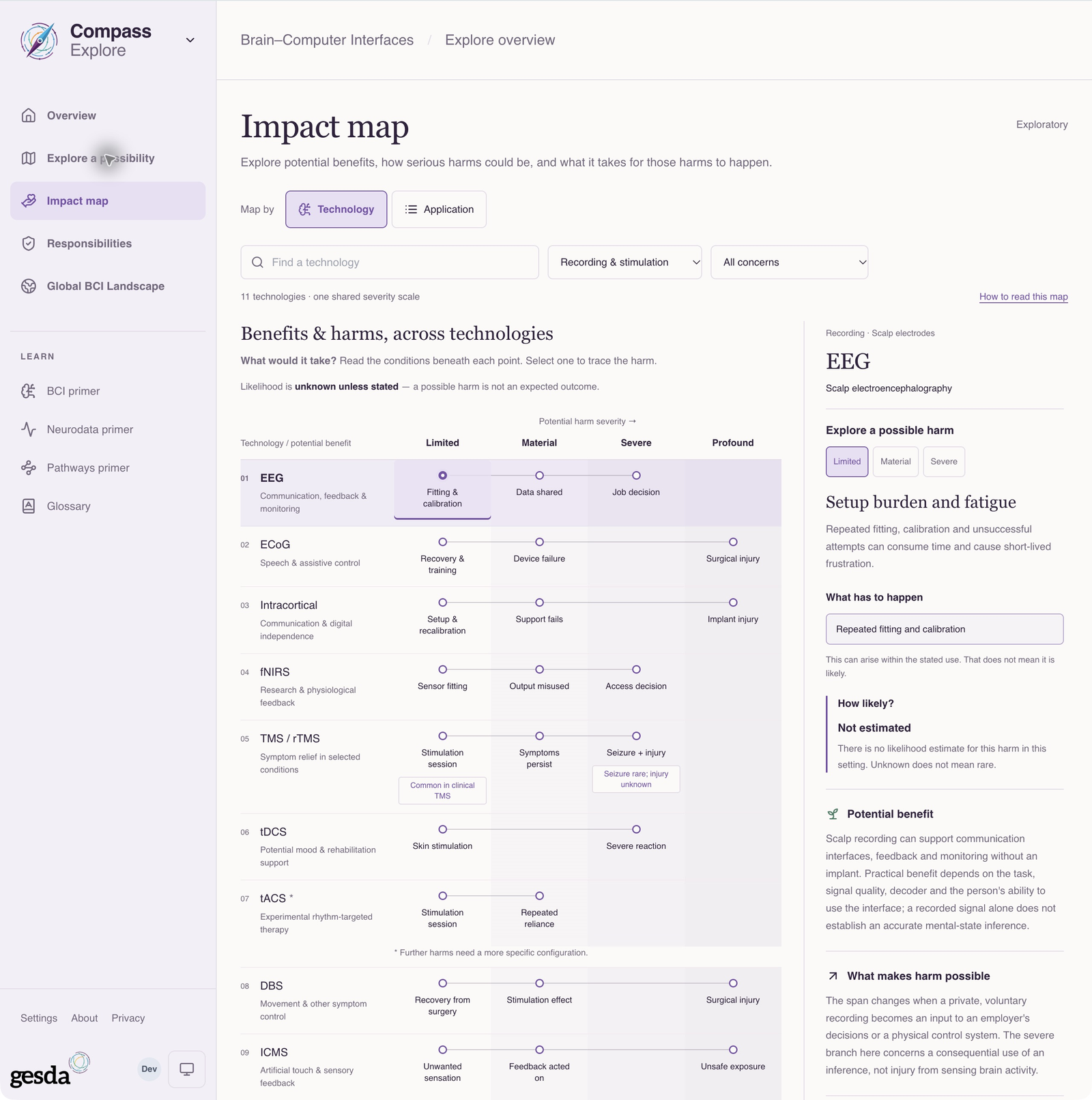Click the hand icon beside Impact map
The width and height of the screenshot is (1092, 1100).
click(x=29, y=201)
